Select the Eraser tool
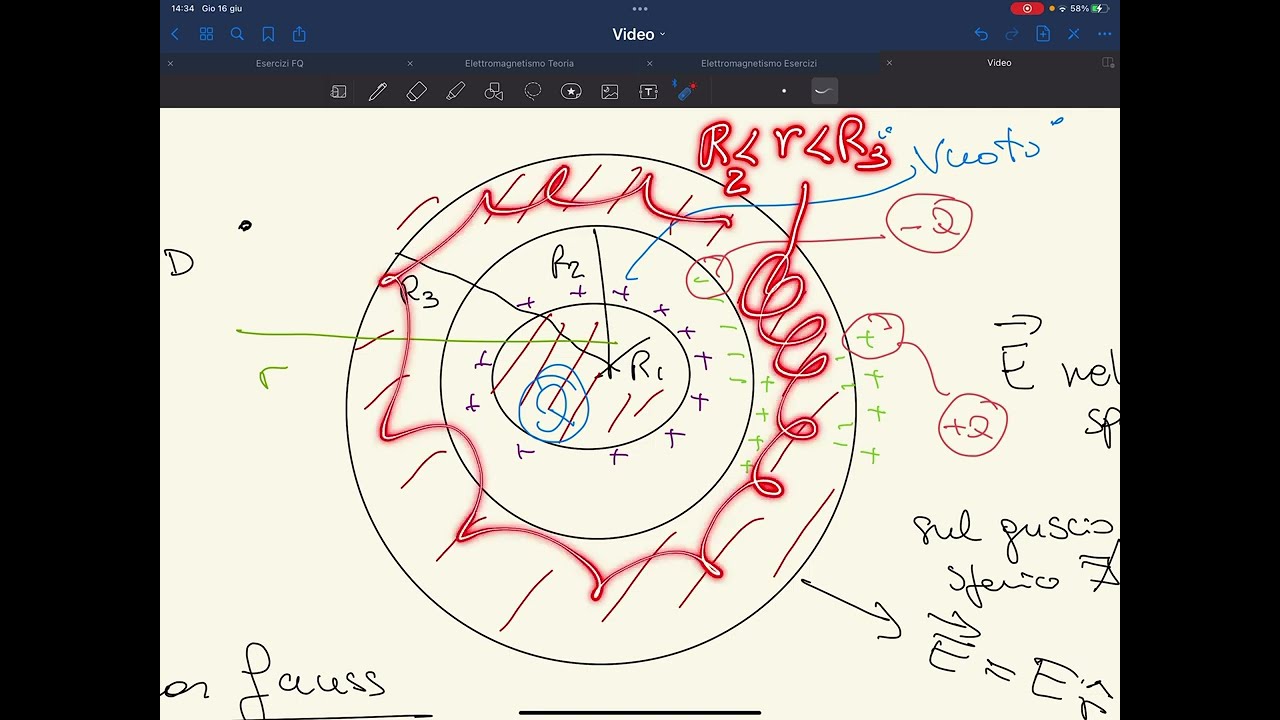This screenshot has height=720, width=1280. point(416,92)
